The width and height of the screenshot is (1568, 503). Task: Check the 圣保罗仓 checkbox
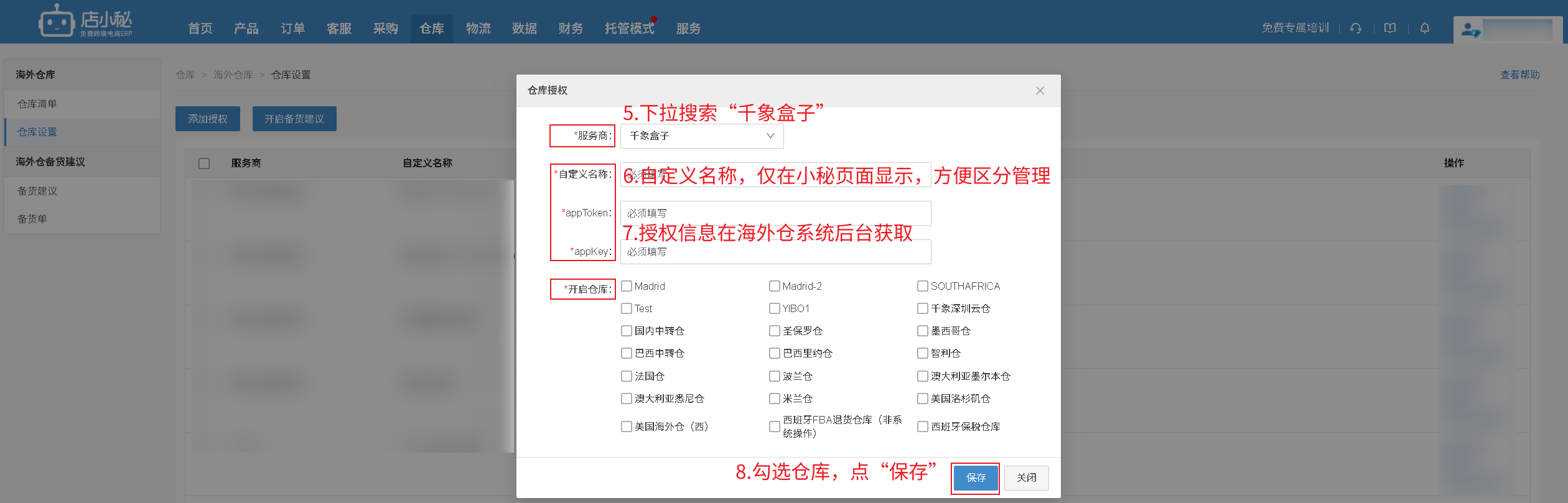pyautogui.click(x=775, y=331)
